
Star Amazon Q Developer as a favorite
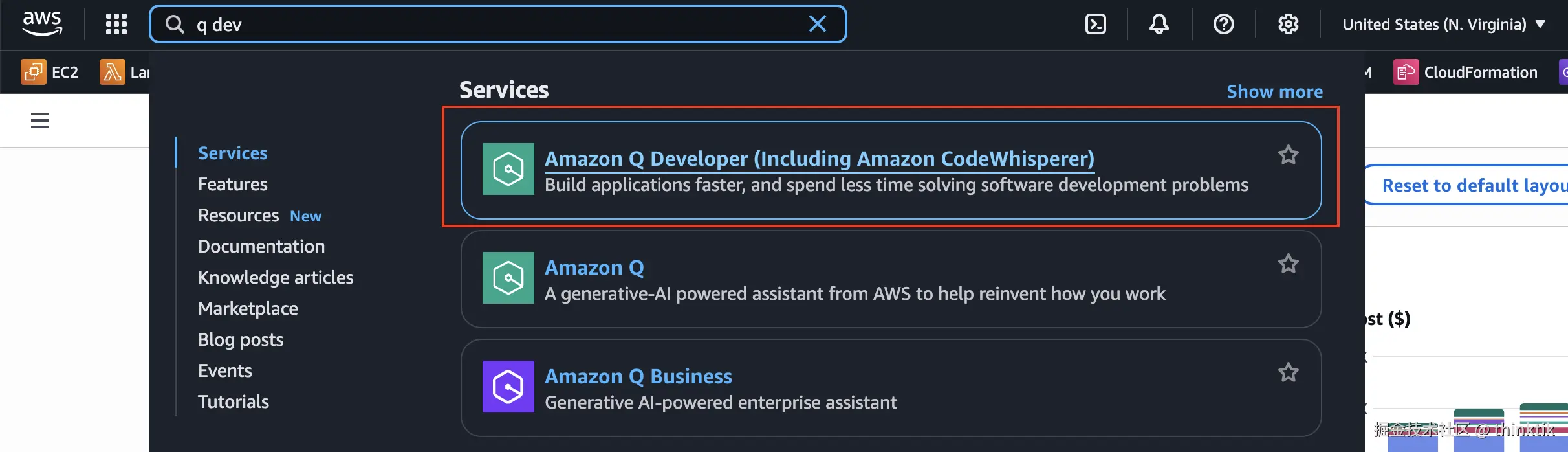click(x=1288, y=155)
